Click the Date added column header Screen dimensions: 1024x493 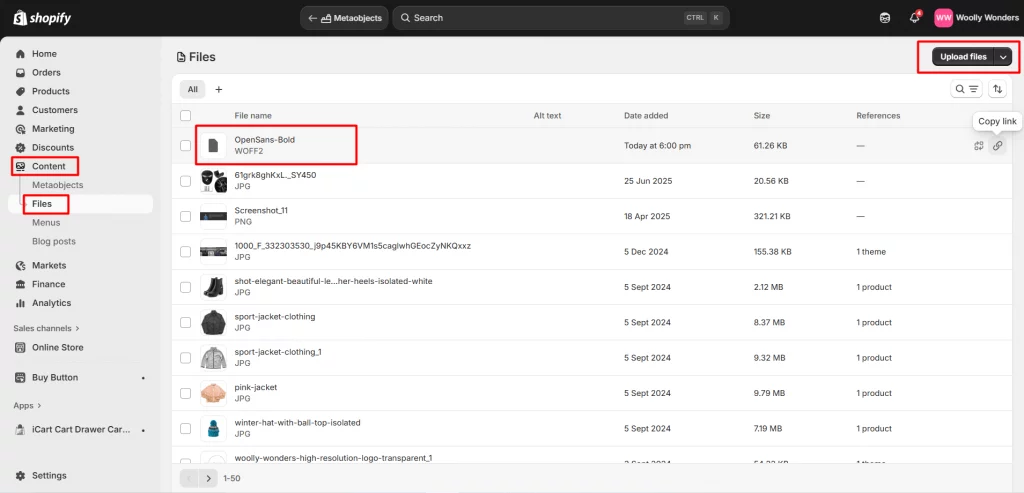point(646,116)
